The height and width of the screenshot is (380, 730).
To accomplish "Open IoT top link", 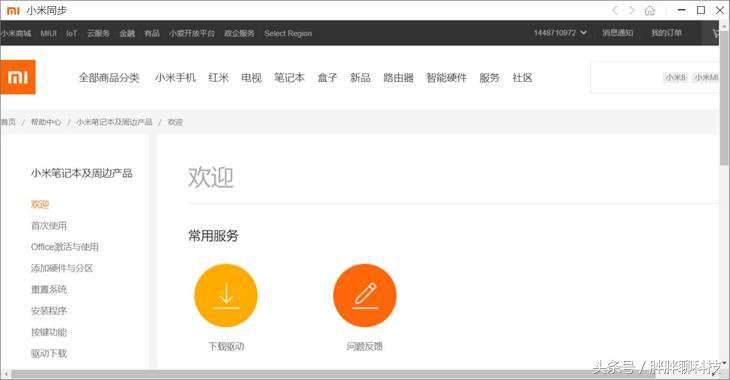I will [71, 34].
